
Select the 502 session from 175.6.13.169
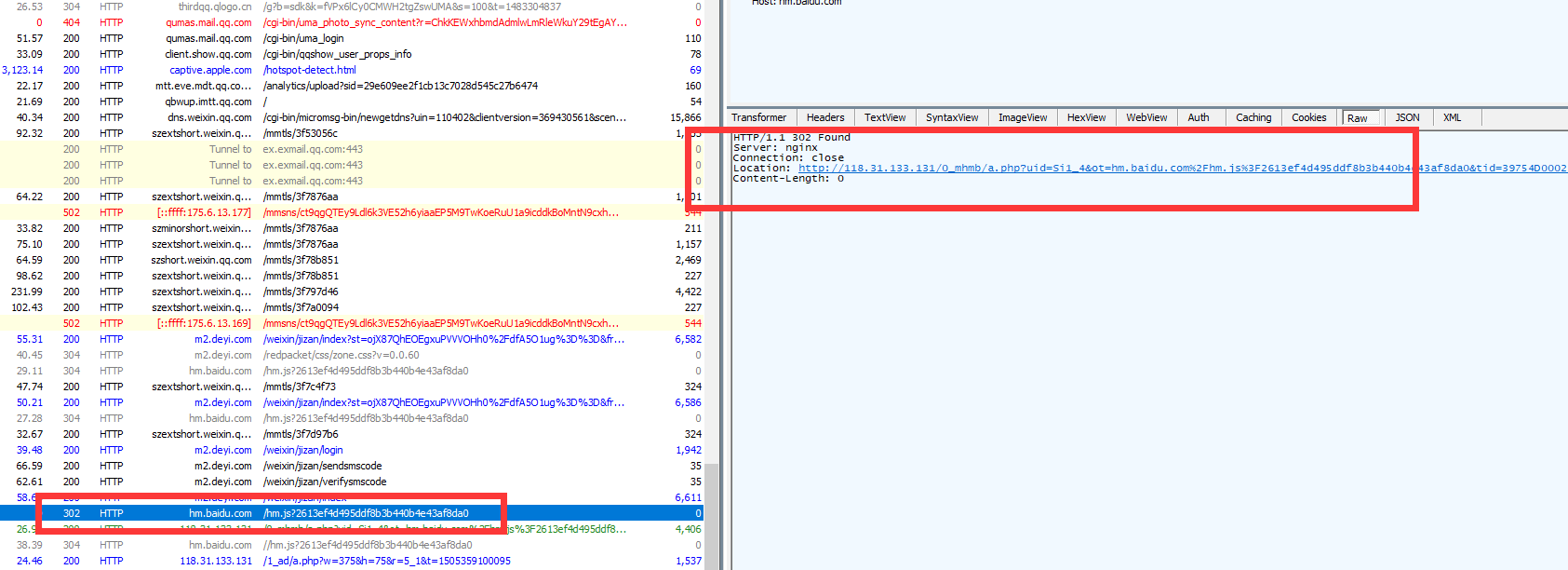coord(352,323)
